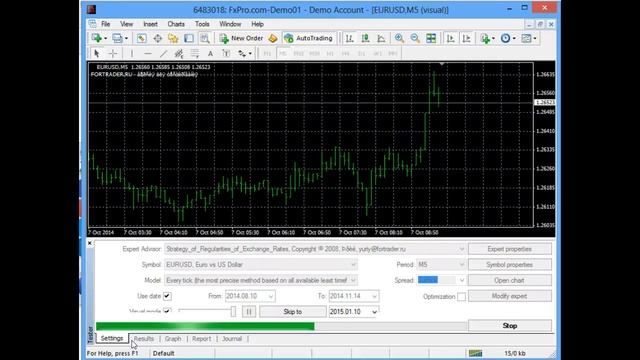Screen dimensions: 640x360
Task: Click the Modify expert button
Action: [510, 296]
